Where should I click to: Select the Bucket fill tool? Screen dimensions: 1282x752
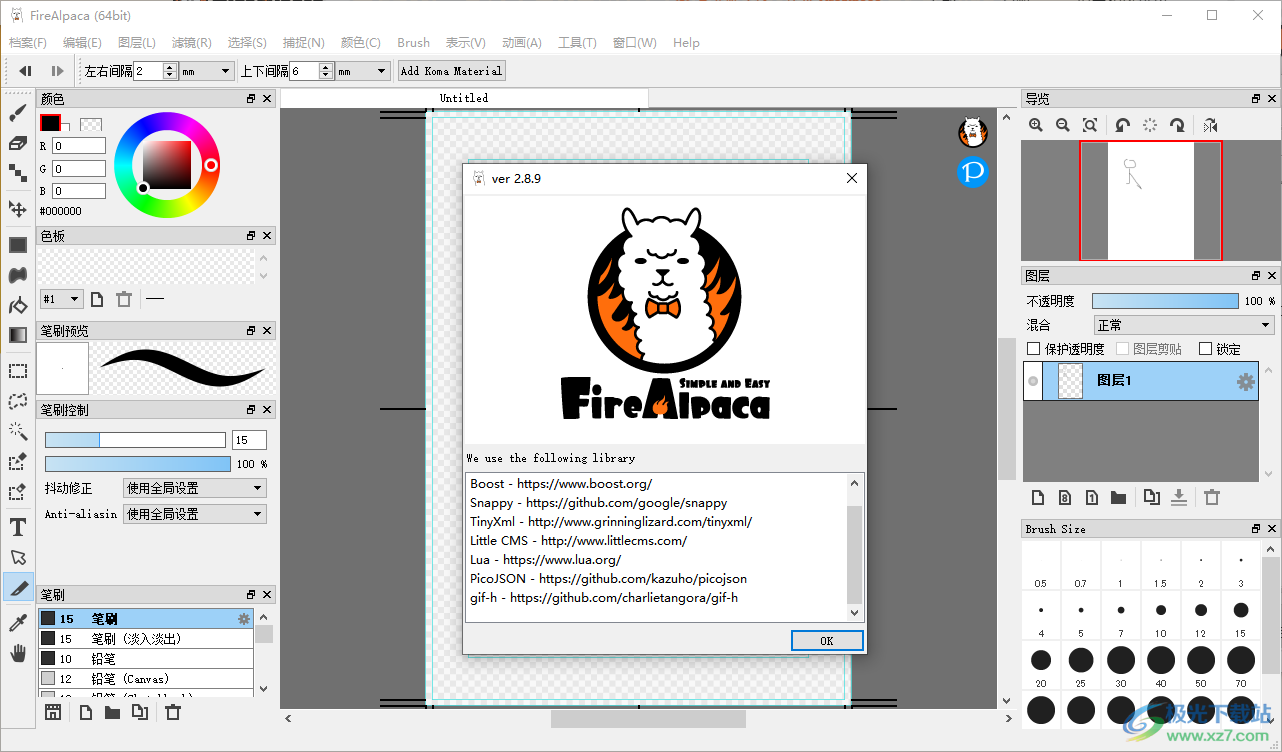[18, 305]
